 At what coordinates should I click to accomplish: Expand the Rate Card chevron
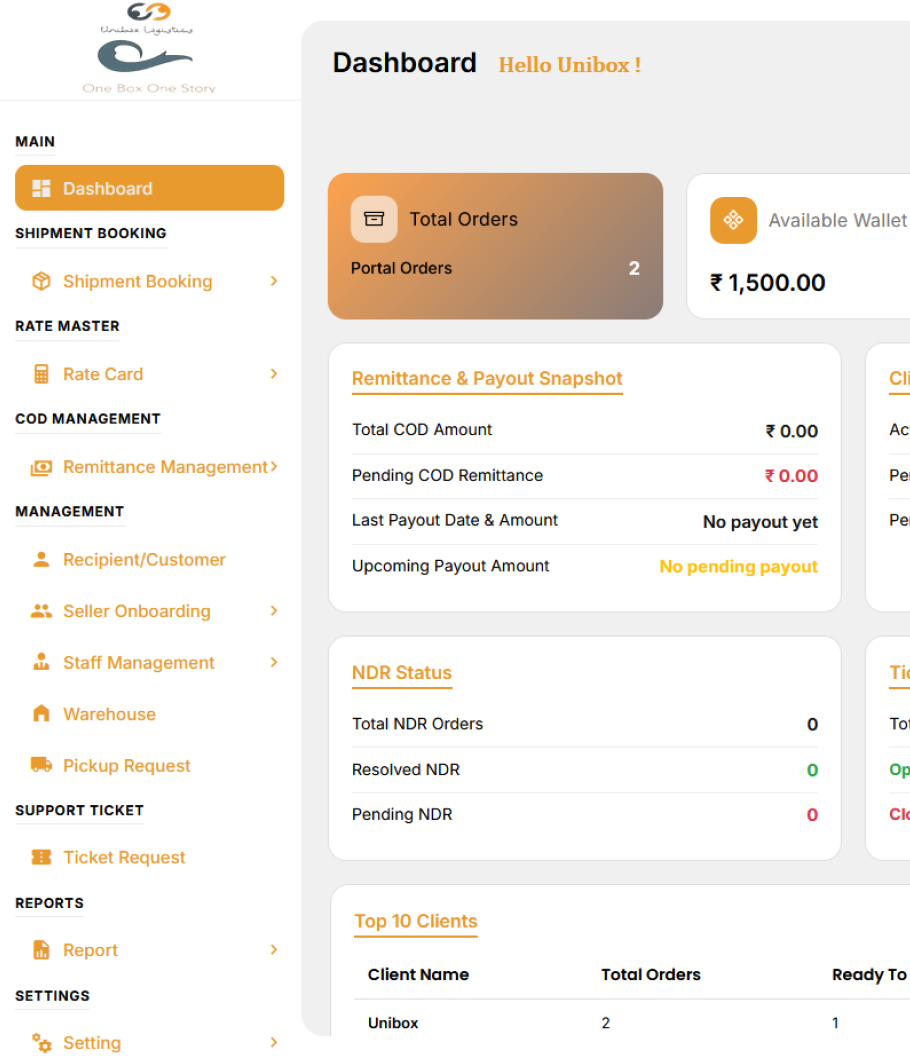tap(273, 374)
